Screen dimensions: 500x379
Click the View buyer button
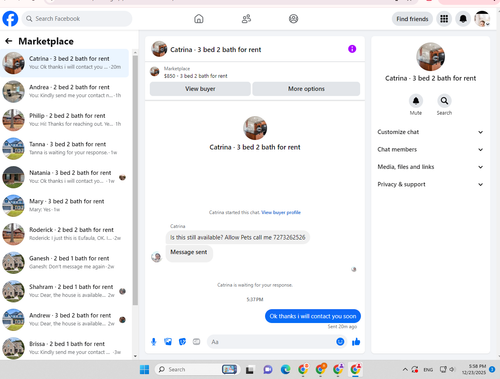pyautogui.click(x=200, y=89)
